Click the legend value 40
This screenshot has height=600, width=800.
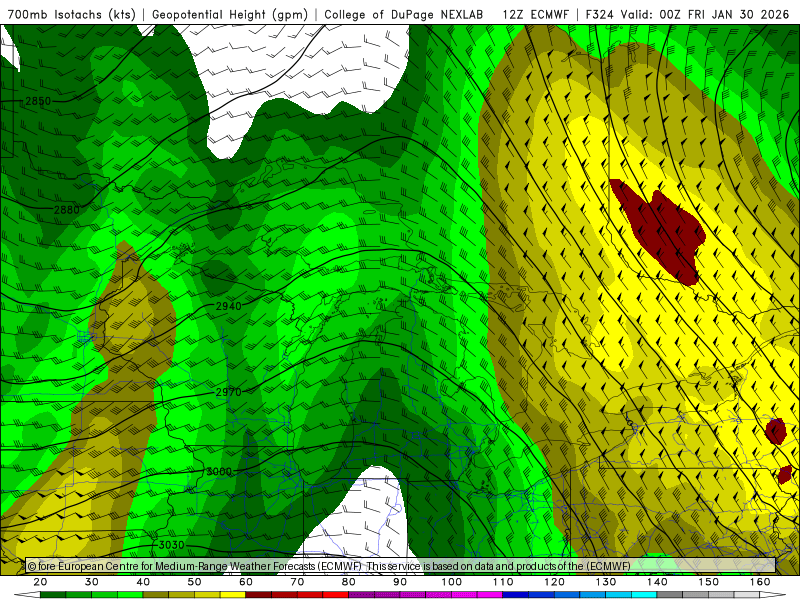pos(143,582)
